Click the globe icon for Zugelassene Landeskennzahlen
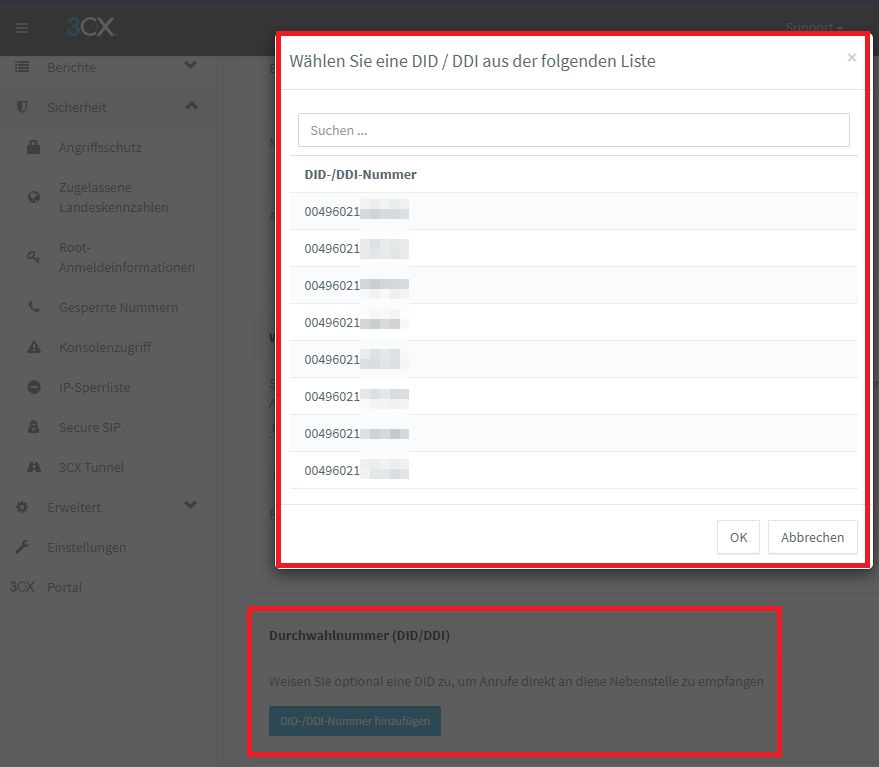This screenshot has width=879, height=767. [34, 198]
